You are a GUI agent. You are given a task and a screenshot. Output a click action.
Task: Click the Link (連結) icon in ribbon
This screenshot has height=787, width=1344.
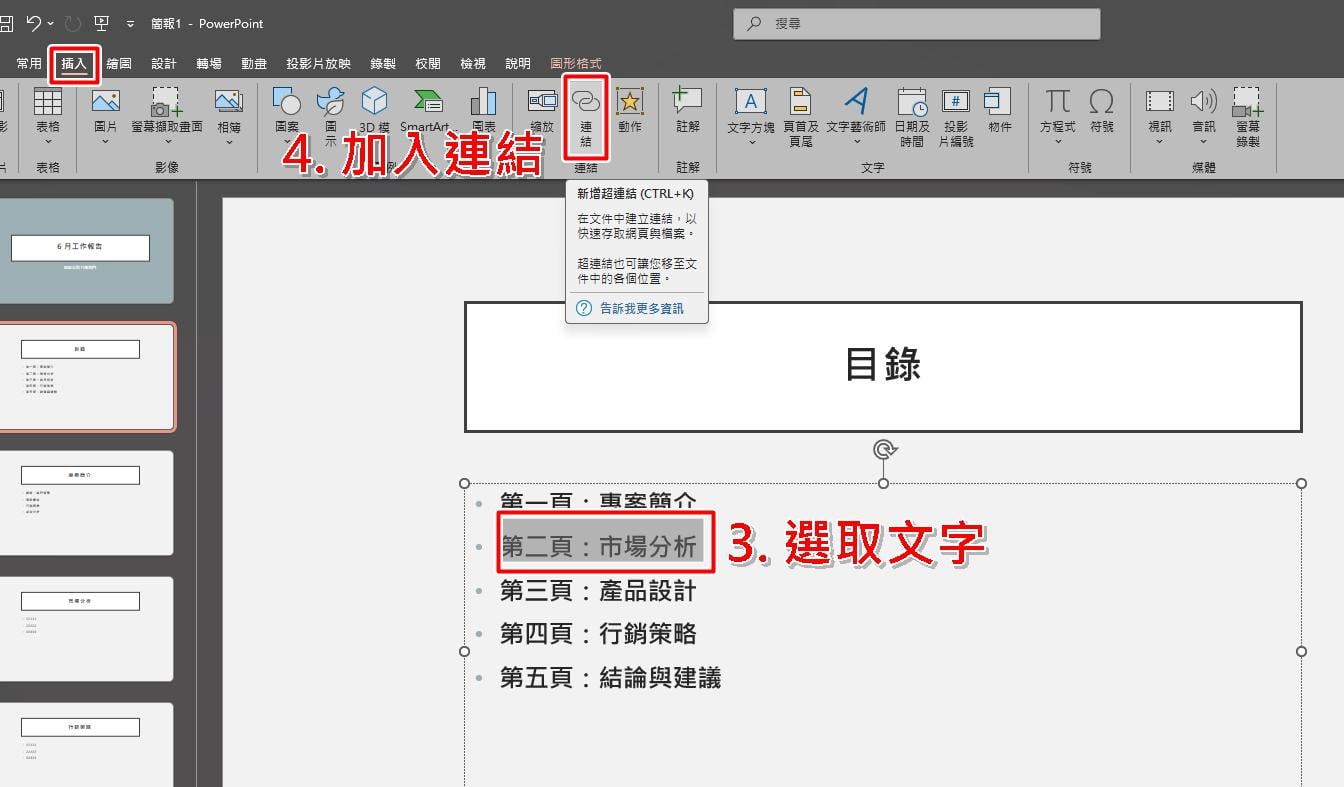tap(586, 102)
